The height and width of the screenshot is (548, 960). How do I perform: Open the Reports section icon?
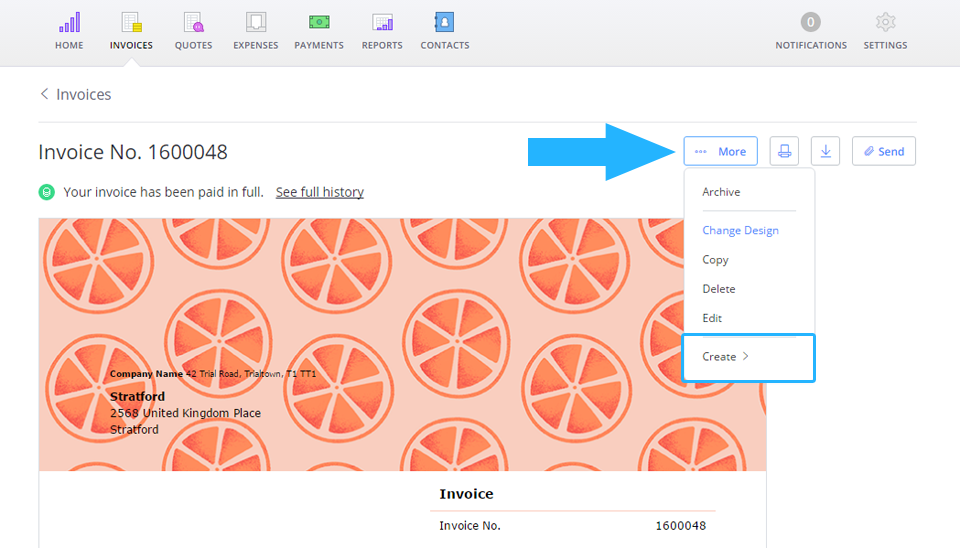(x=382, y=23)
